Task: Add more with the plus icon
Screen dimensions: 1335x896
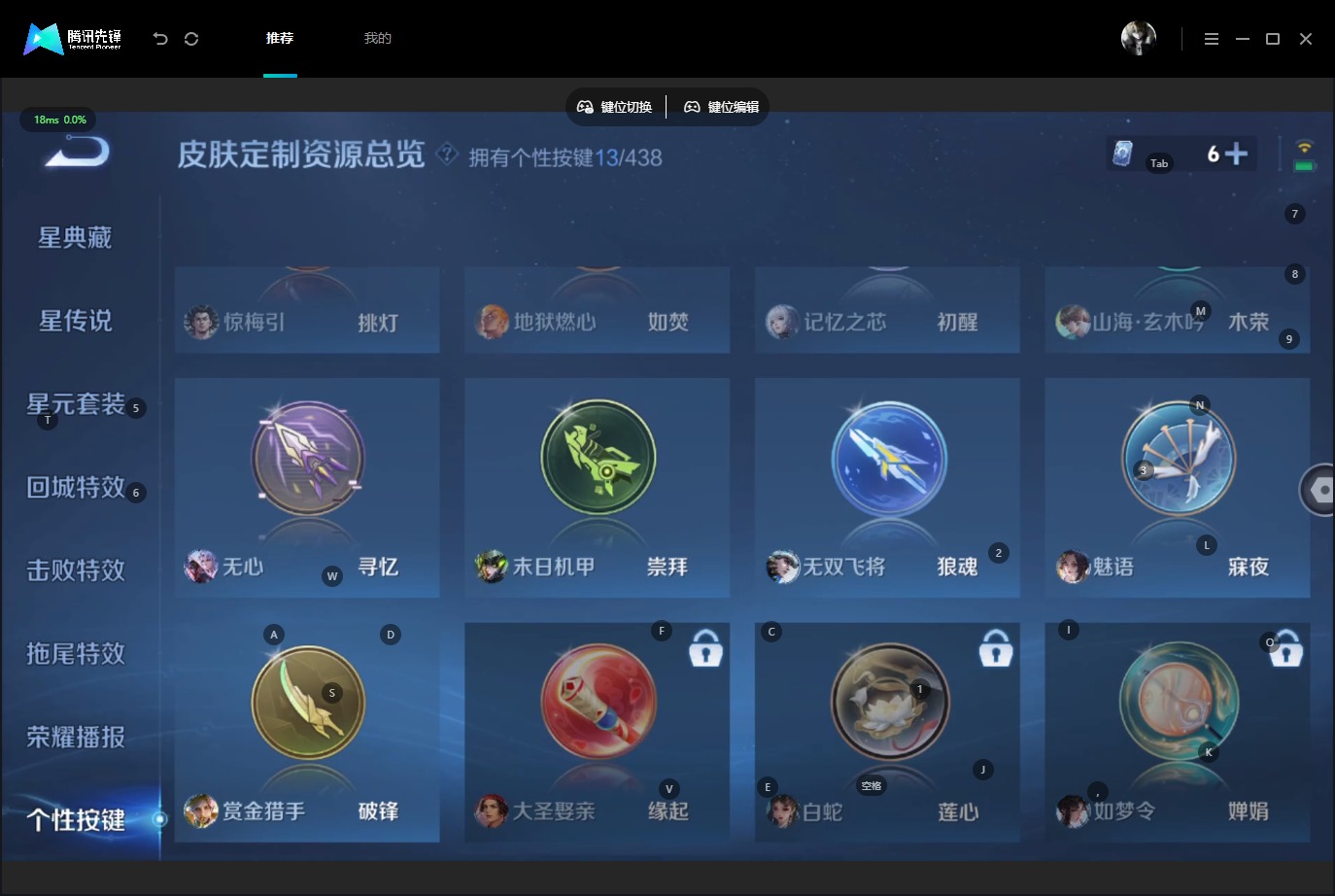Action: pos(1236,154)
